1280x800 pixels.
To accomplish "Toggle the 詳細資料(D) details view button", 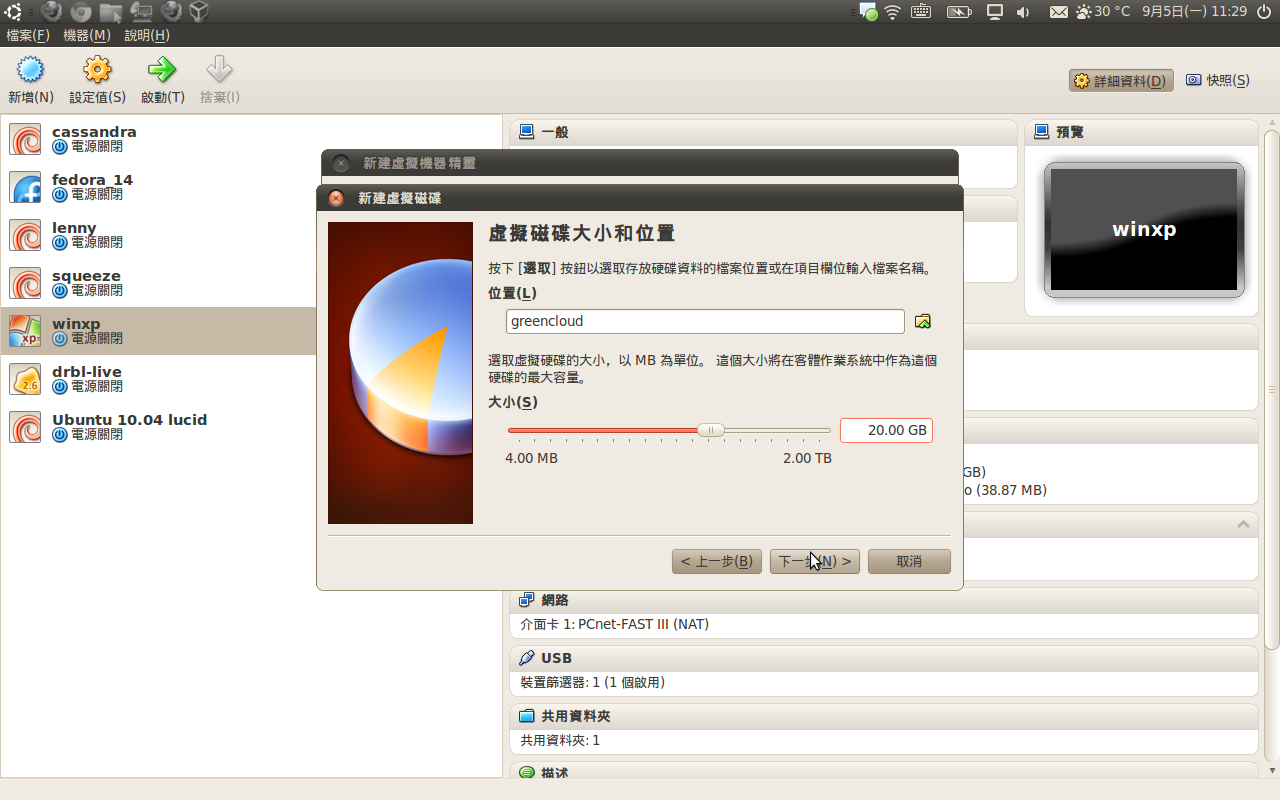I will [x=1120, y=81].
